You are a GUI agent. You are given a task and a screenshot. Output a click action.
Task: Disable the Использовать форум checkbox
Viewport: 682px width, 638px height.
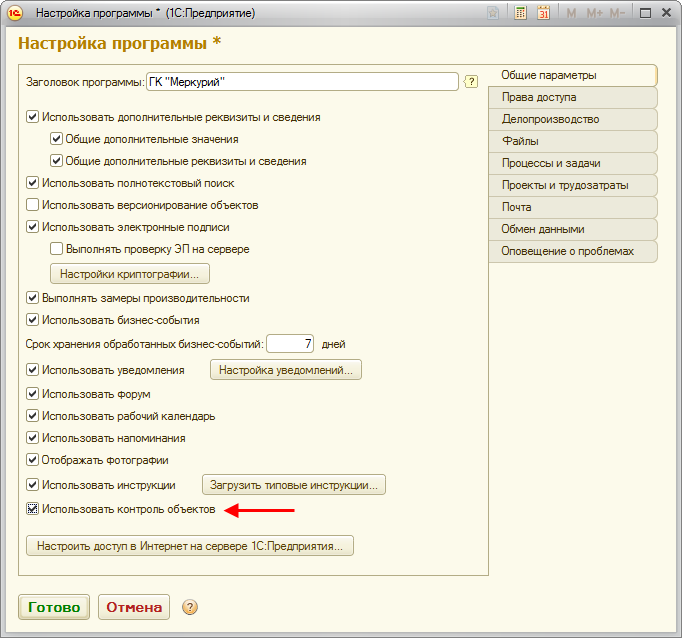(33, 394)
